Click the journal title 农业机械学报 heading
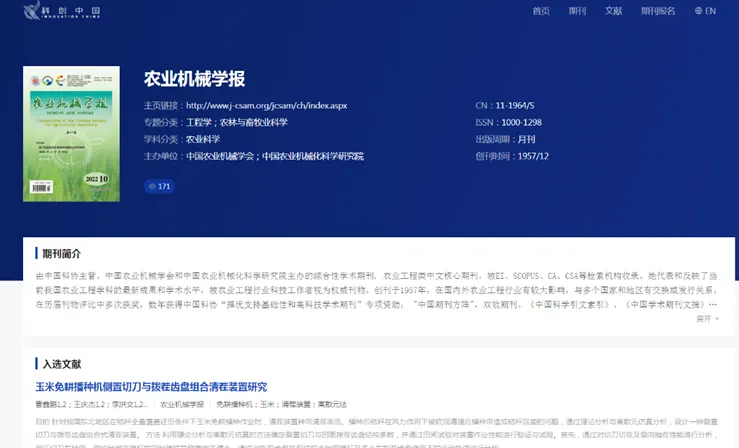 (x=194, y=79)
